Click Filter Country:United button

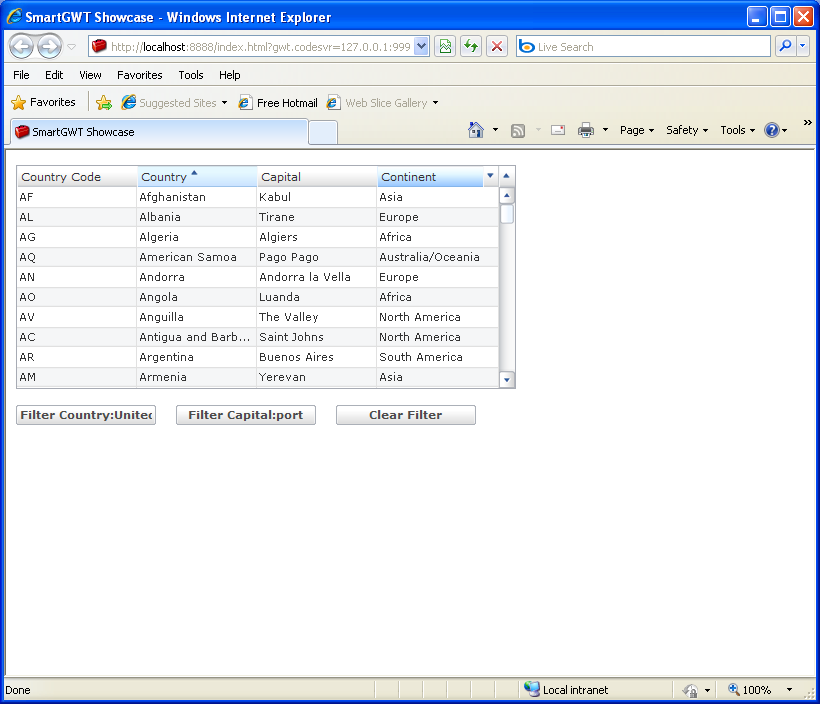[86, 415]
